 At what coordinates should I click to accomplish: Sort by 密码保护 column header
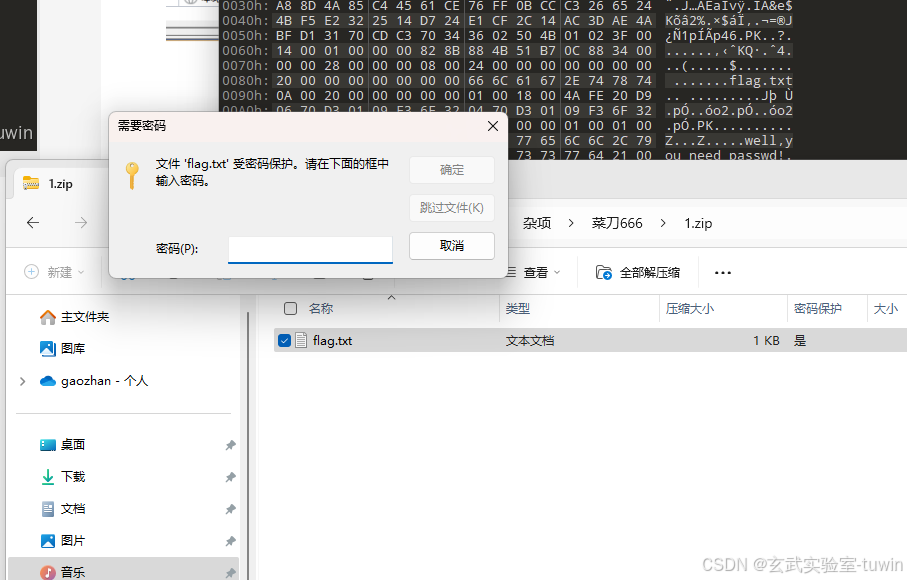(817, 309)
